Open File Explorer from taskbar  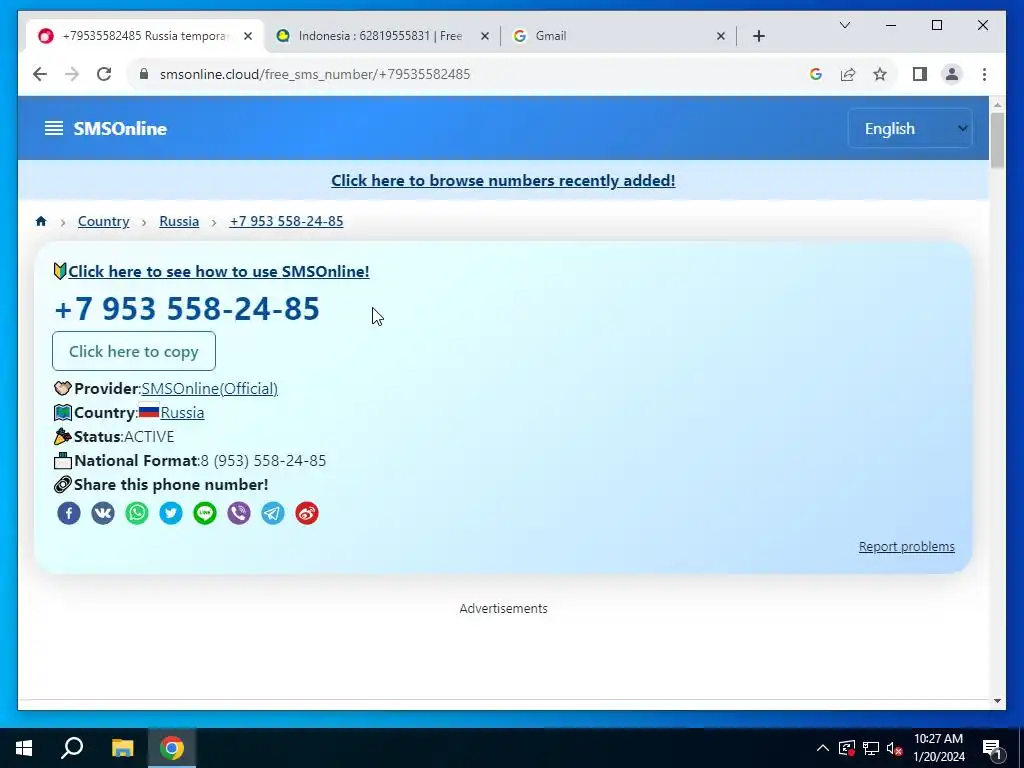(122, 748)
